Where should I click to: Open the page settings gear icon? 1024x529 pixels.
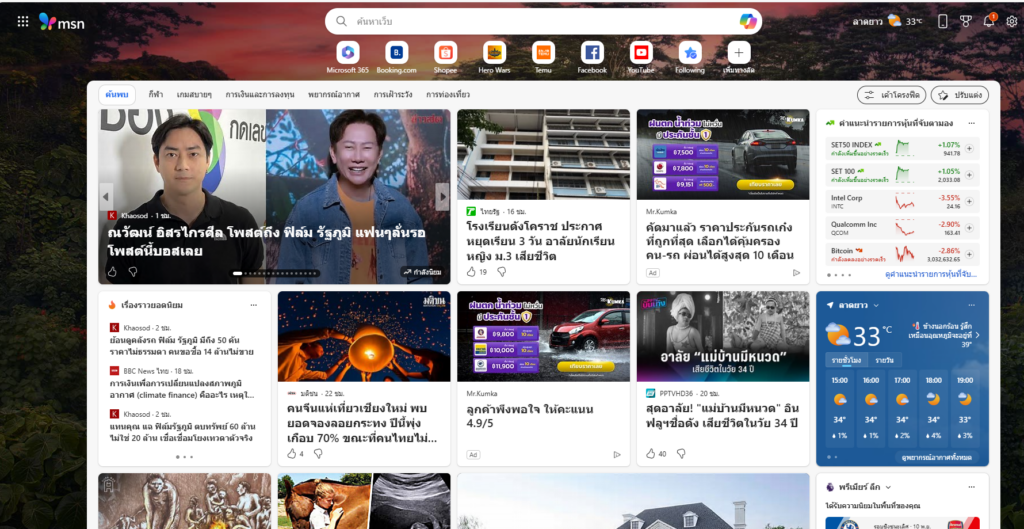[1011, 21]
